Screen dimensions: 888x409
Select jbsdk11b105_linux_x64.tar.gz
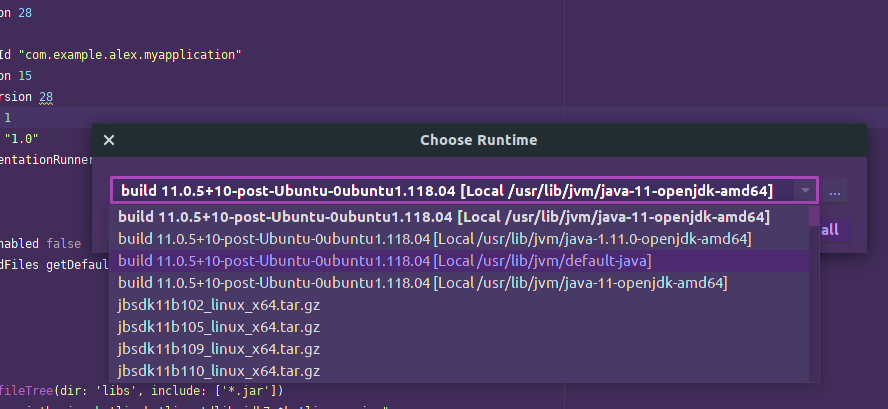tap(459, 327)
